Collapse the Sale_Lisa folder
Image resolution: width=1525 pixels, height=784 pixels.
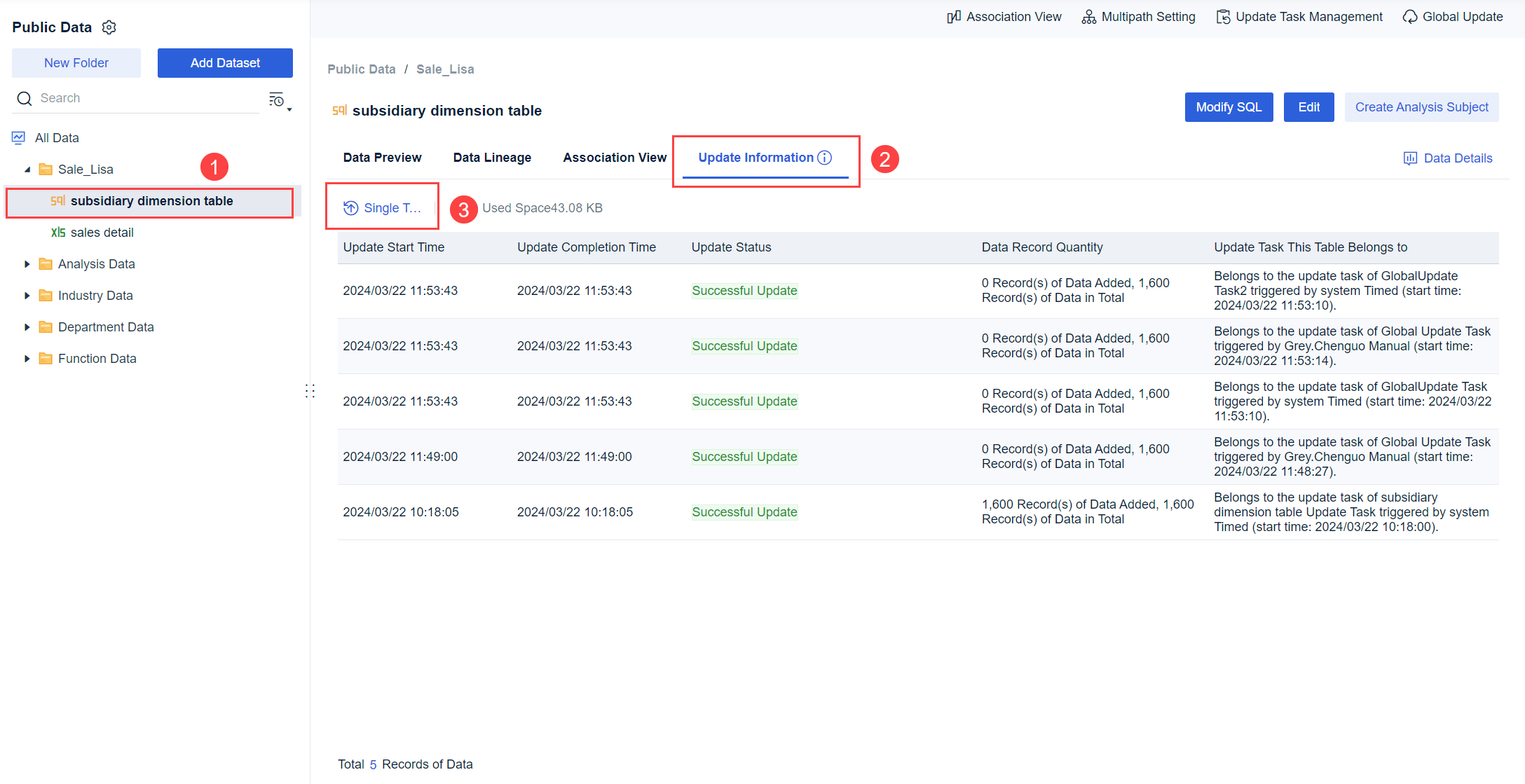28,169
